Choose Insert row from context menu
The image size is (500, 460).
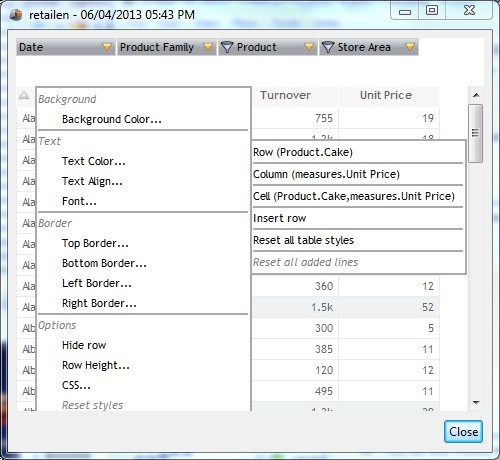pyautogui.click(x=358, y=218)
